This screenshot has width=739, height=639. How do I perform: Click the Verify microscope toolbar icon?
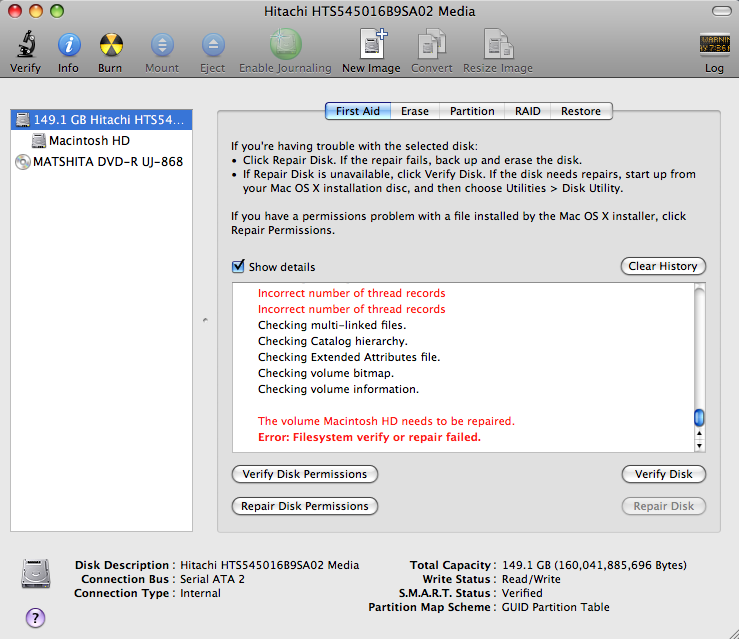pyautogui.click(x=26, y=44)
